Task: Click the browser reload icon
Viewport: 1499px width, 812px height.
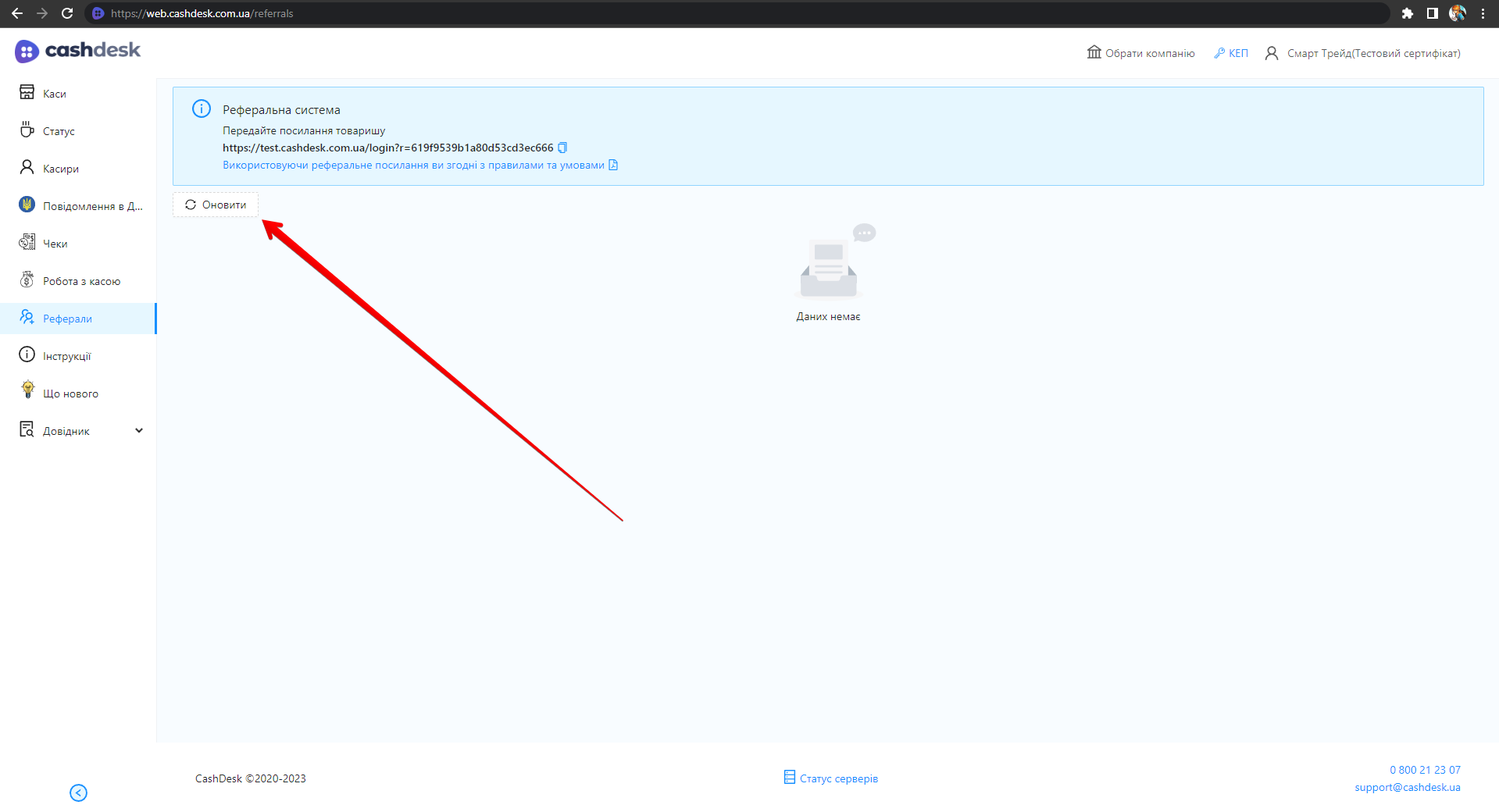Action: click(67, 13)
